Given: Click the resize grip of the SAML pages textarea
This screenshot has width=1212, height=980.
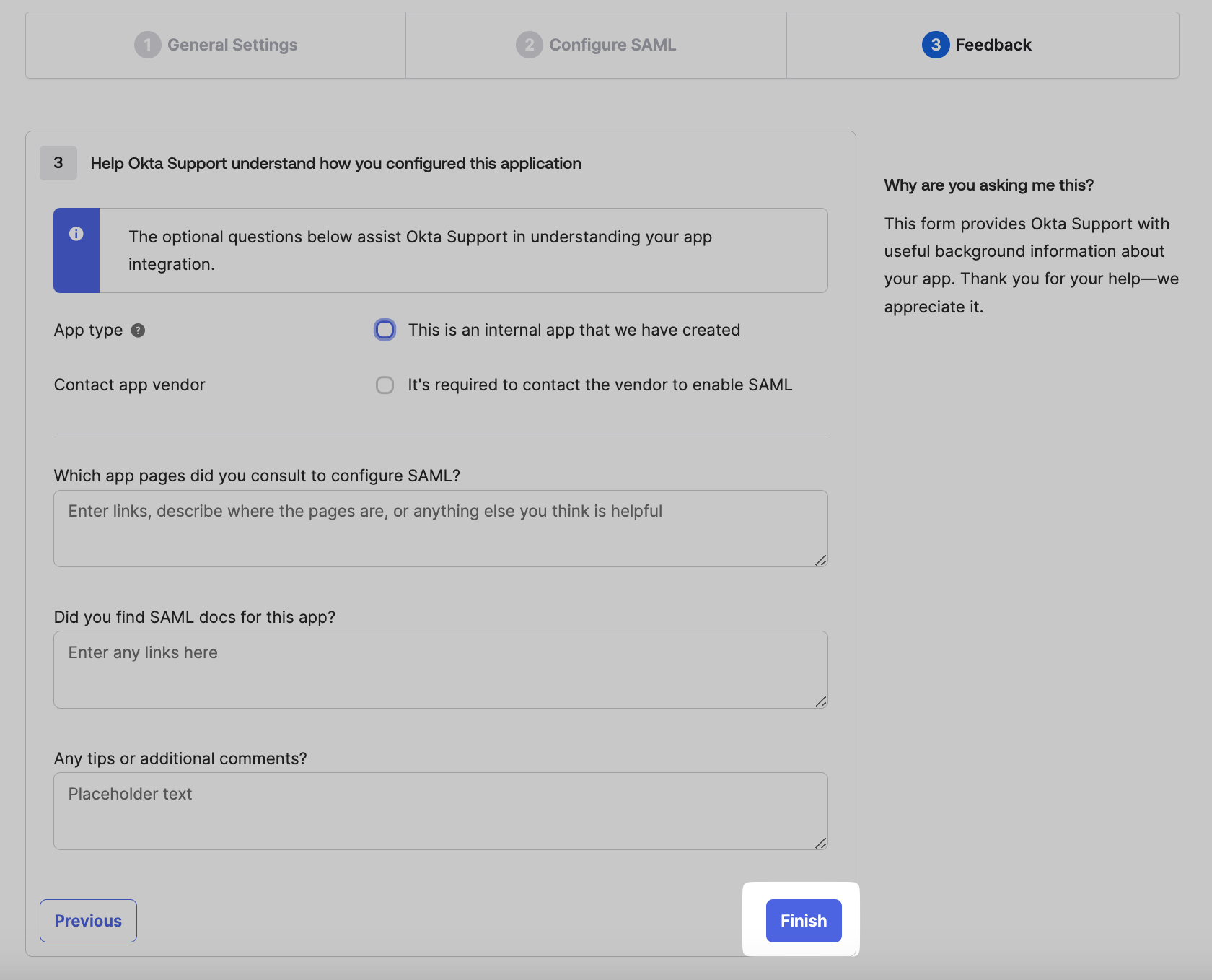Looking at the screenshot, I should 820,559.
